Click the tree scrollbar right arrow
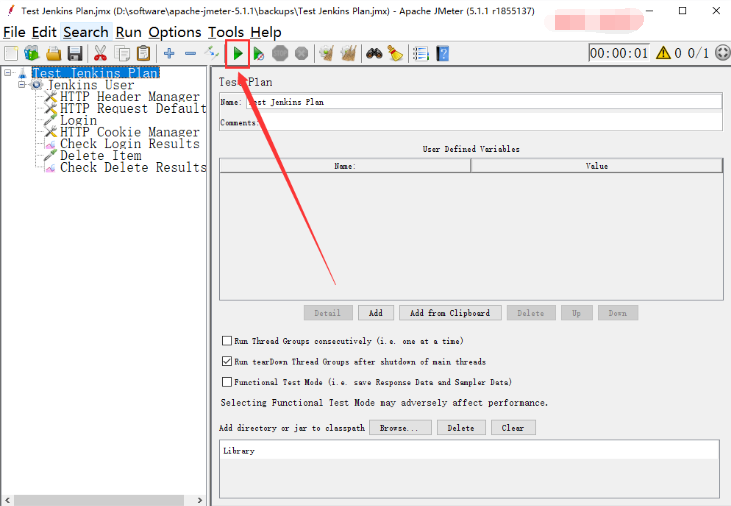731x506 pixels. [x=200, y=500]
